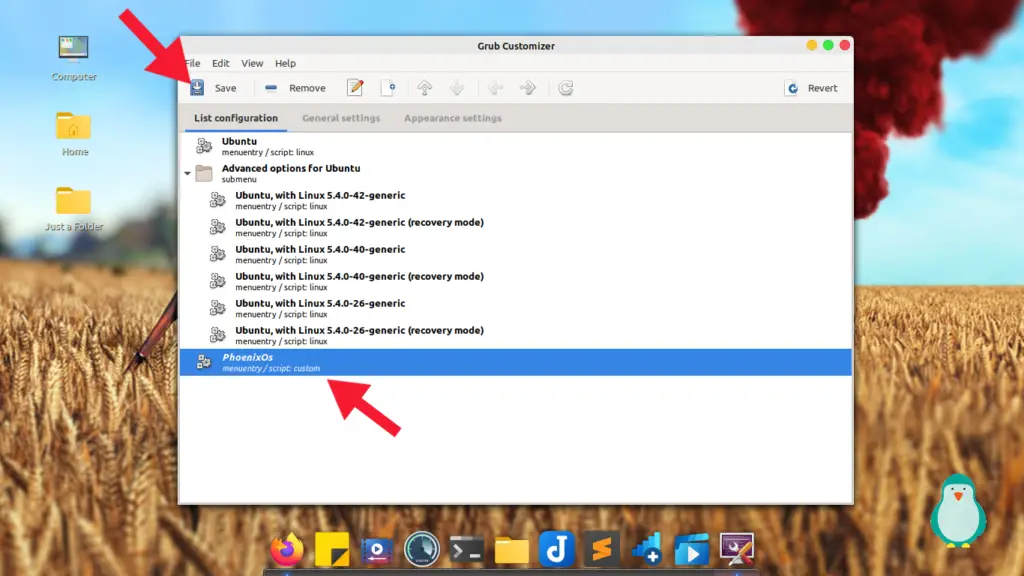
Task: Open the blue play-button dock icon
Action: 692,549
